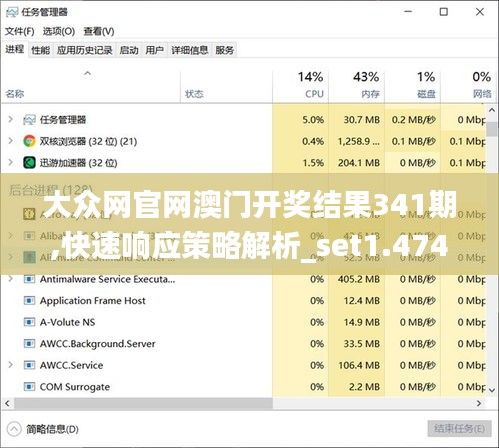Open the 选项(O) menu
499x448 pixels.
pos(59,31)
